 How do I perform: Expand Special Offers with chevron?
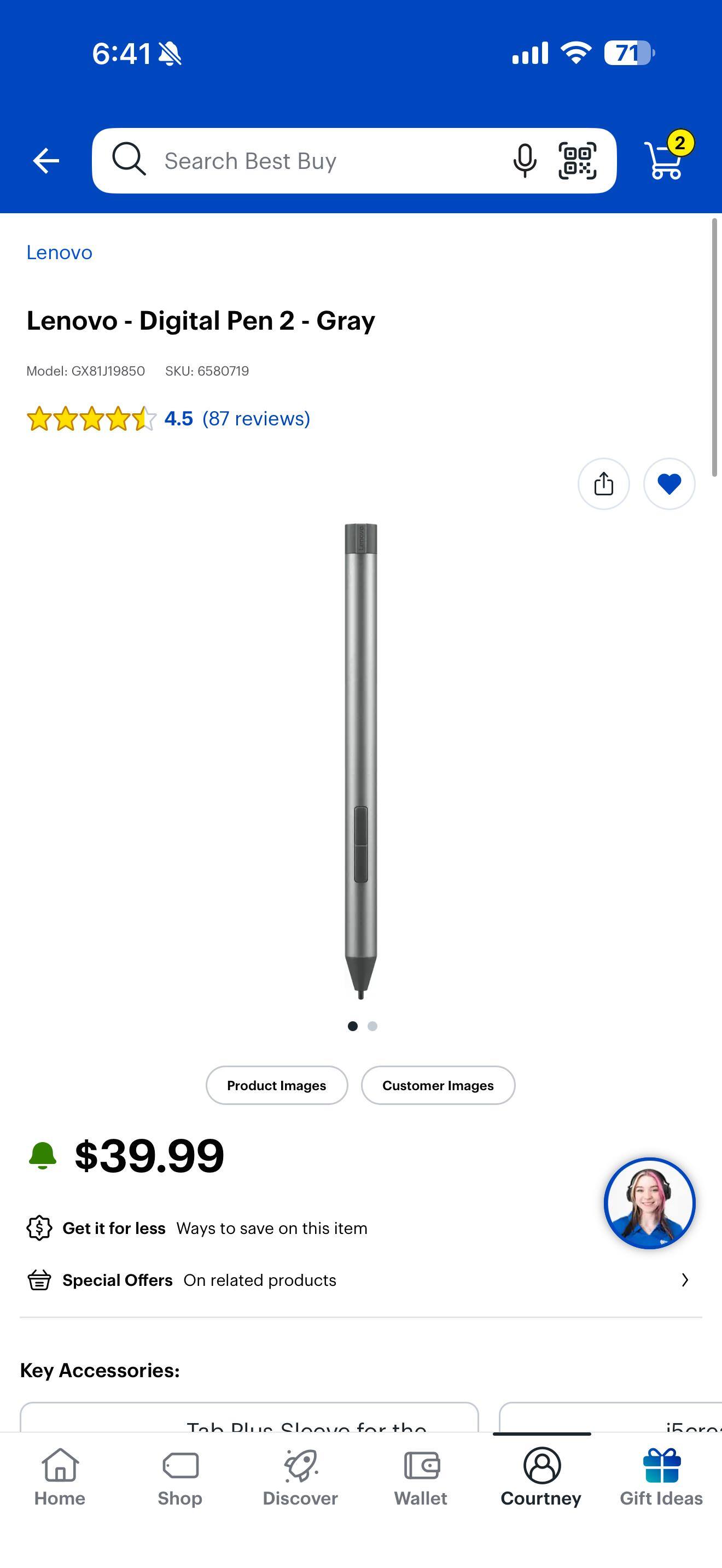click(x=685, y=1279)
